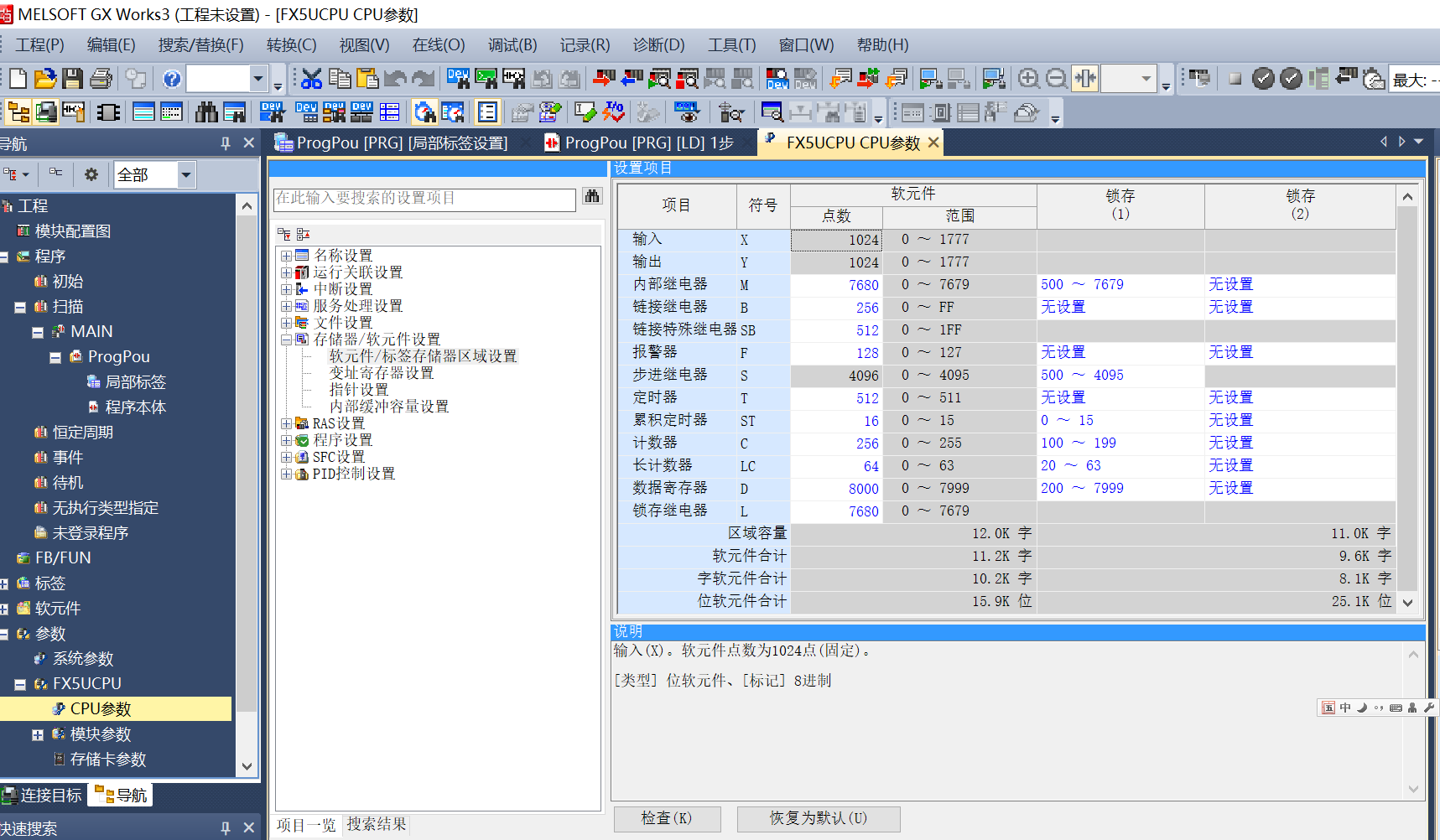Click the Write to PLC icon

point(604,79)
